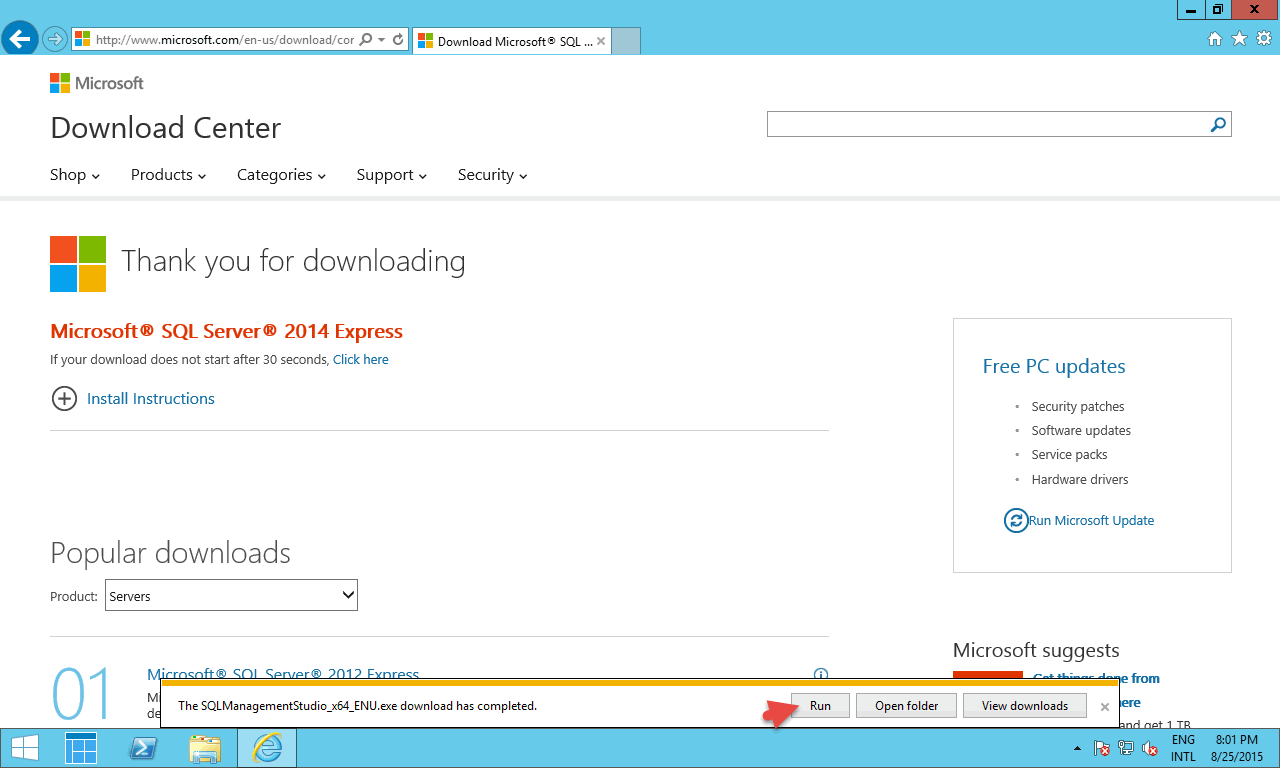This screenshot has height=768, width=1280.
Task: Open Favorites with the star icon
Action: [1239, 39]
